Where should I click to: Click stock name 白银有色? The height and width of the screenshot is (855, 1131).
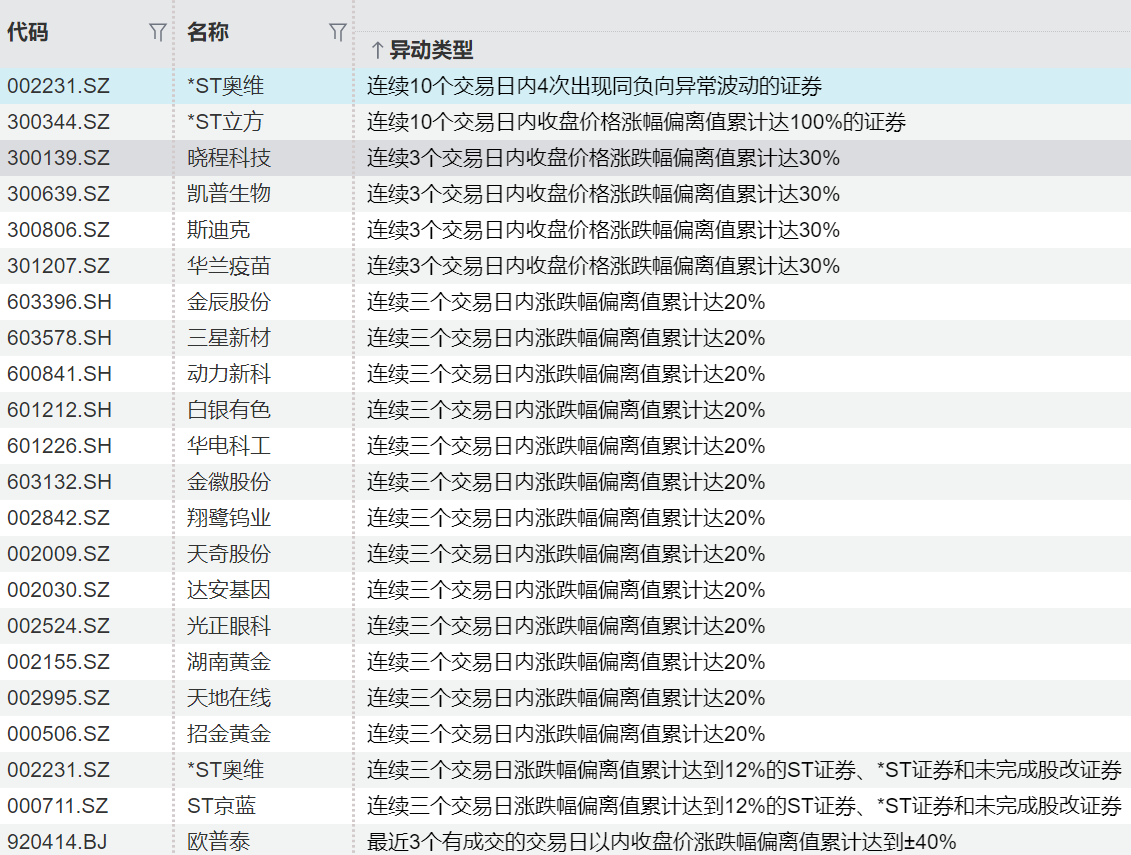point(229,410)
